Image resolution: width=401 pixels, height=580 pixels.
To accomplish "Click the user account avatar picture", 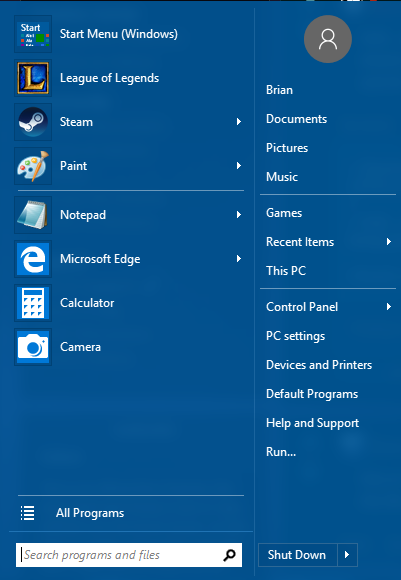I will tap(328, 39).
